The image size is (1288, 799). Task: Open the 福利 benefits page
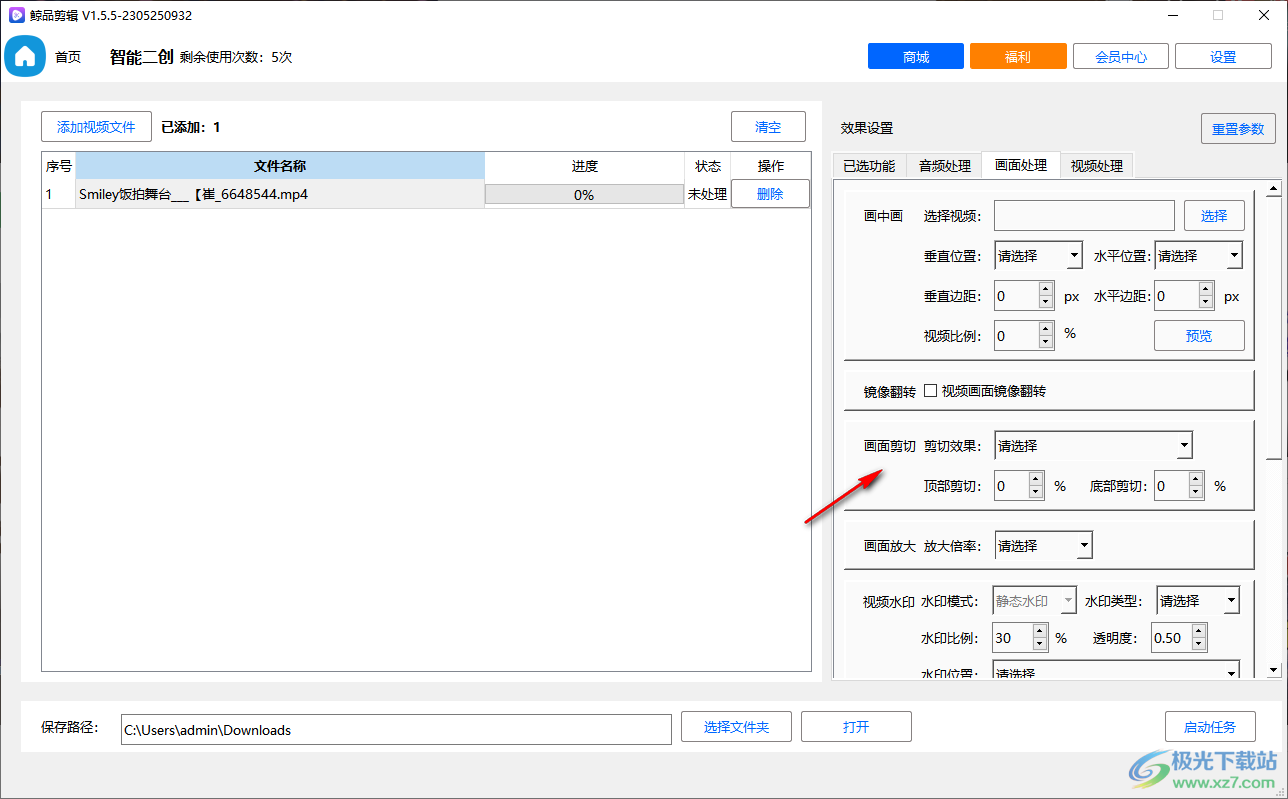click(x=1018, y=57)
